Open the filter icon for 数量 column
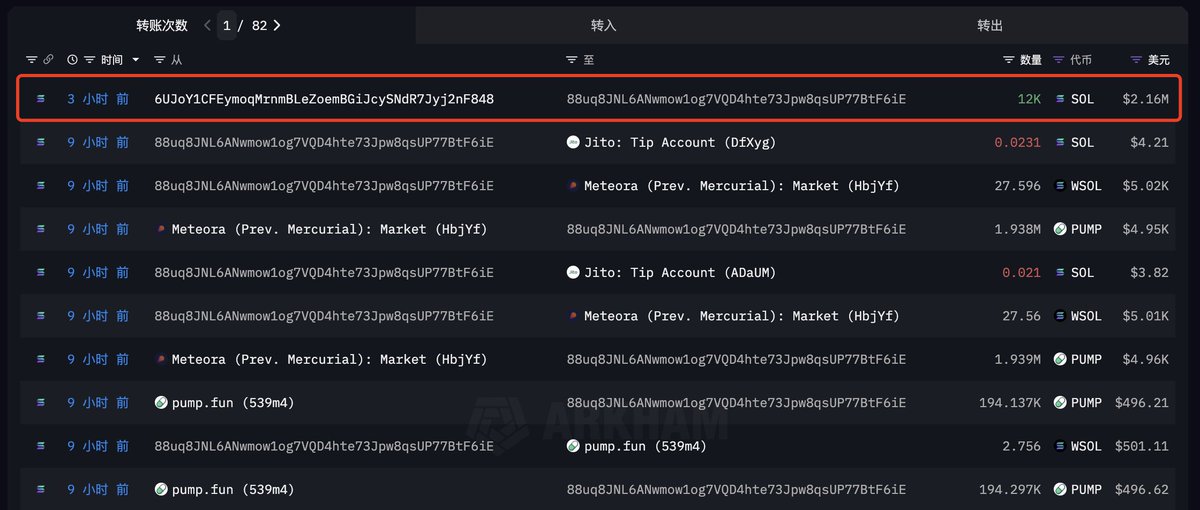The width and height of the screenshot is (1200, 510). click(x=1009, y=60)
